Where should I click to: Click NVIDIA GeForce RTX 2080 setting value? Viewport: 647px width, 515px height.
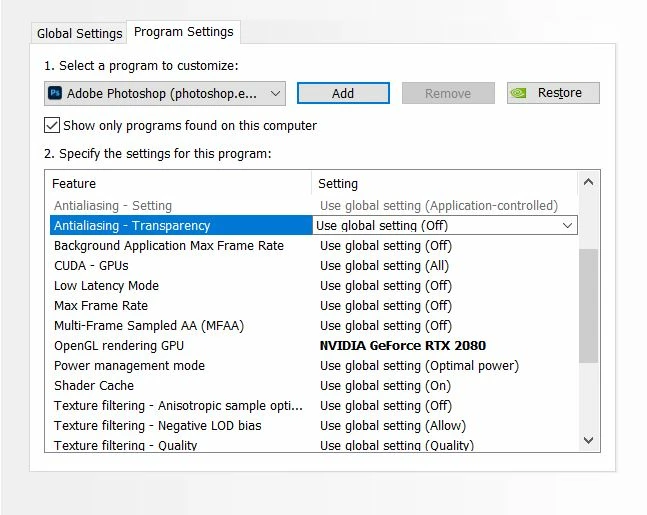pyautogui.click(x=403, y=345)
